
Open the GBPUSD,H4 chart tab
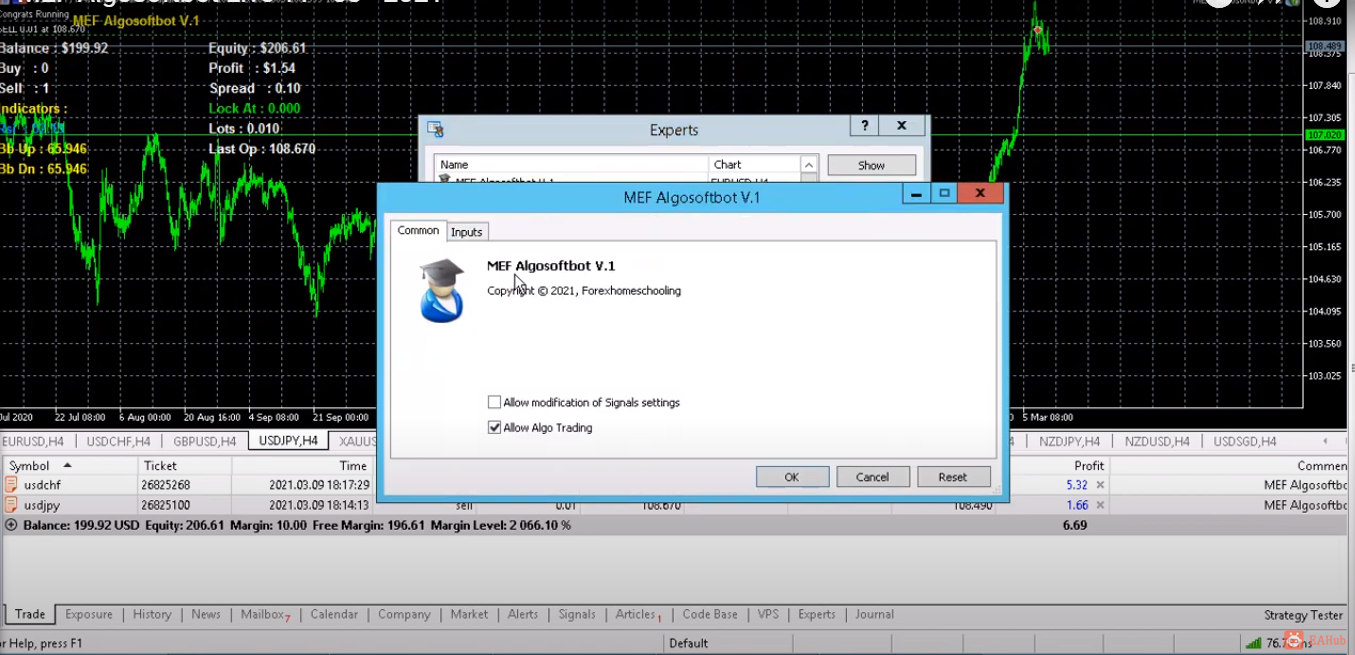point(205,441)
